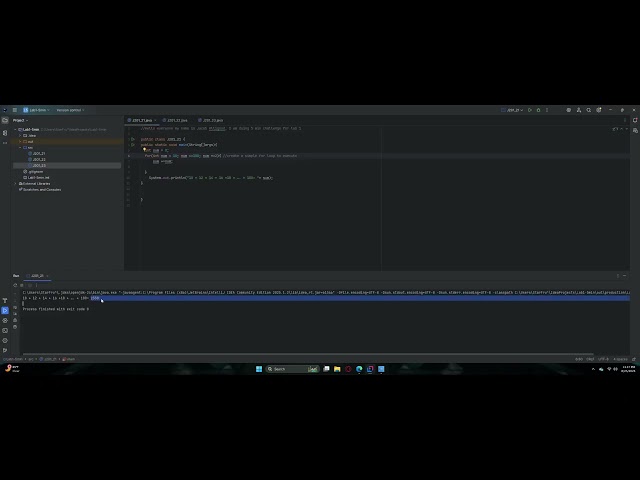Click the Windows taskbar Search box
This screenshot has height=480, width=640.
(292, 369)
